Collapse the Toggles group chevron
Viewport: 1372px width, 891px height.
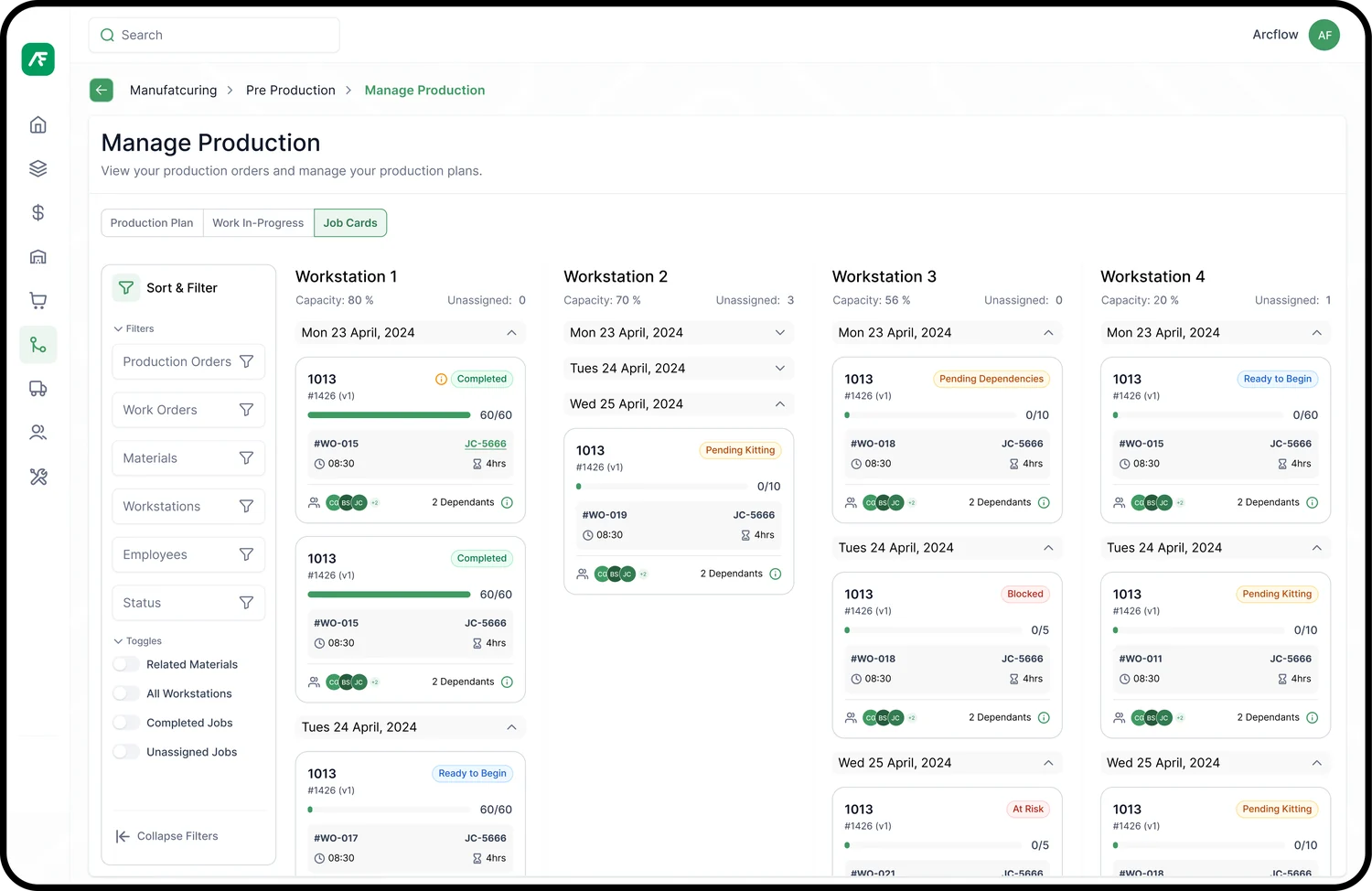click(x=118, y=641)
